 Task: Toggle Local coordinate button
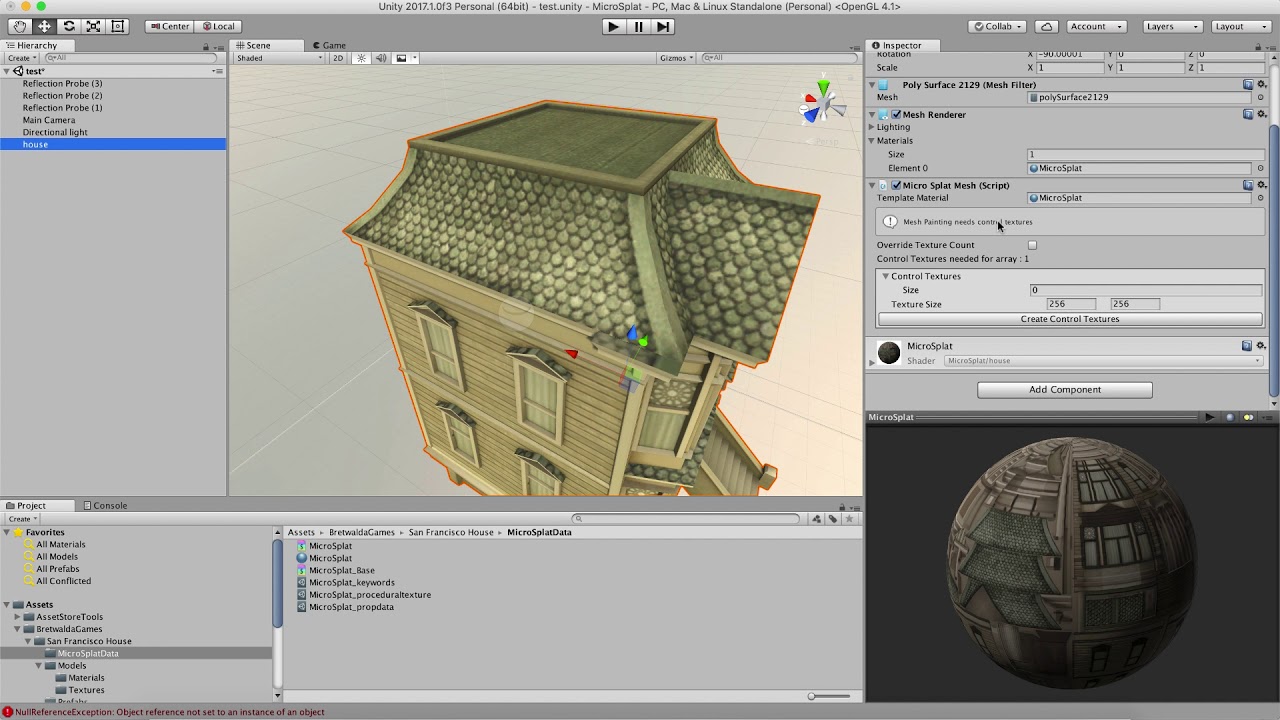pyautogui.click(x=218, y=26)
